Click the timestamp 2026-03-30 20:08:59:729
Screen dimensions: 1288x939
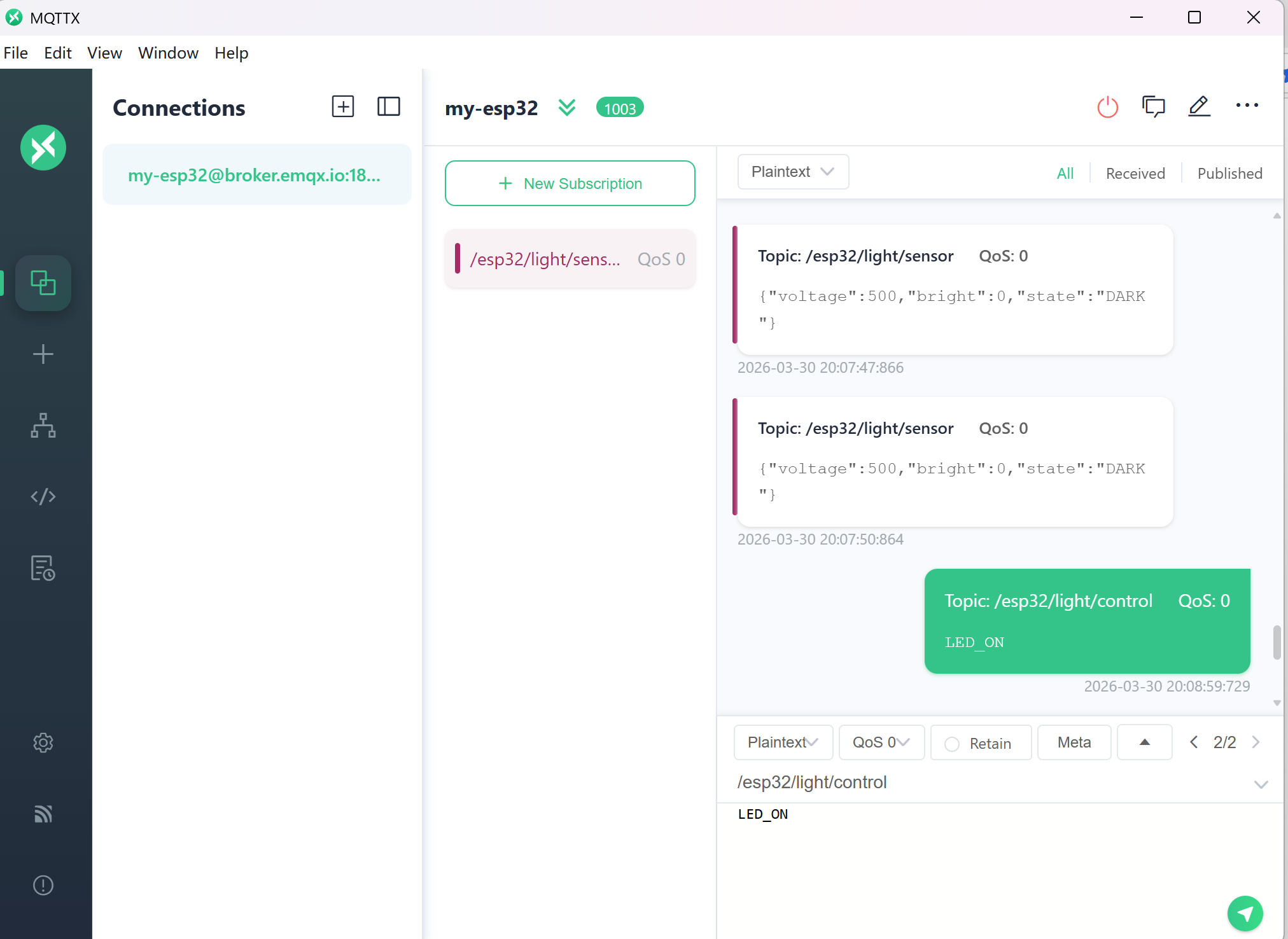tap(1167, 686)
